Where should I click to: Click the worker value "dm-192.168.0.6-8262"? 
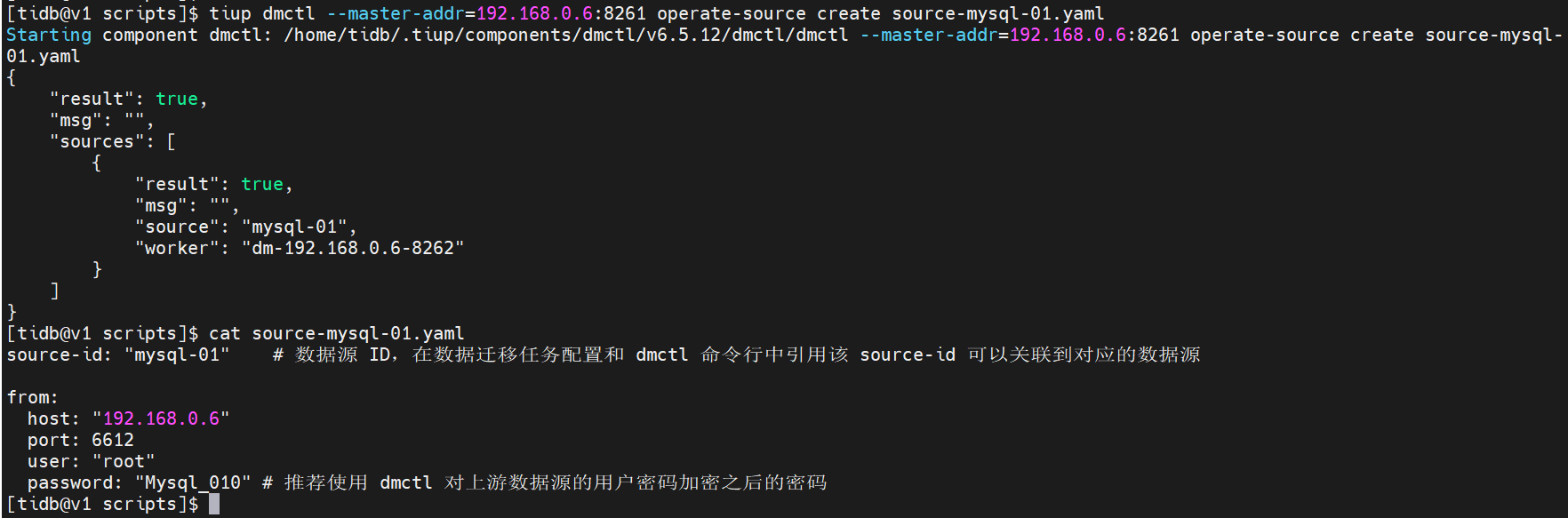(353, 248)
